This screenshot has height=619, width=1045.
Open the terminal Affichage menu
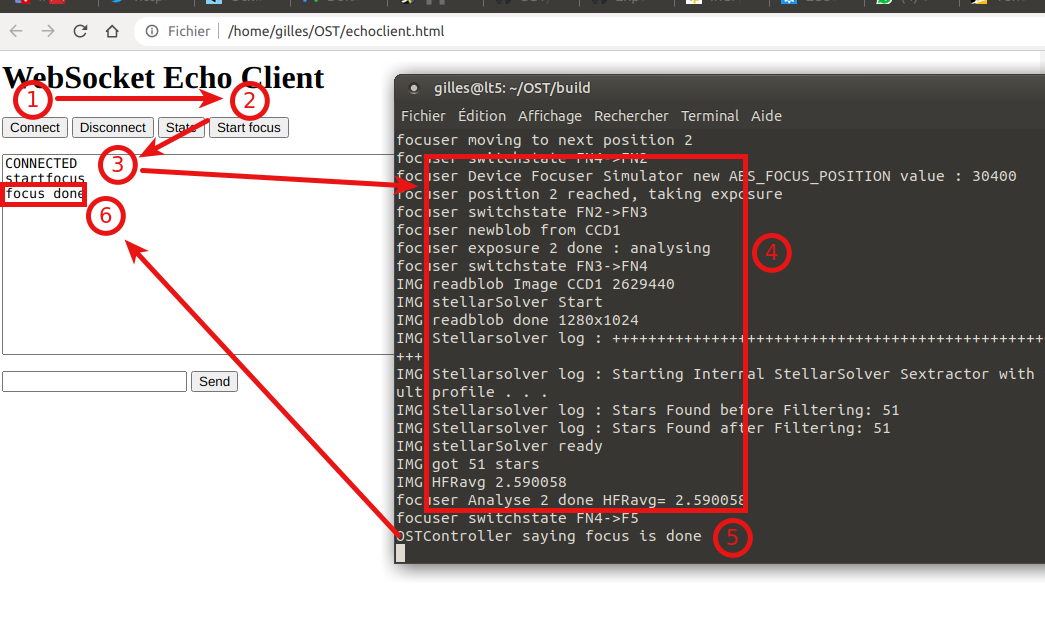click(x=550, y=116)
